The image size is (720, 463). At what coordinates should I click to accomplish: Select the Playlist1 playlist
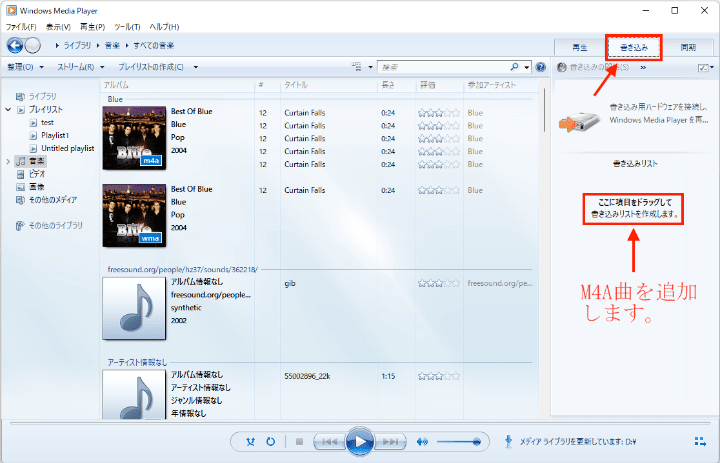(x=55, y=136)
